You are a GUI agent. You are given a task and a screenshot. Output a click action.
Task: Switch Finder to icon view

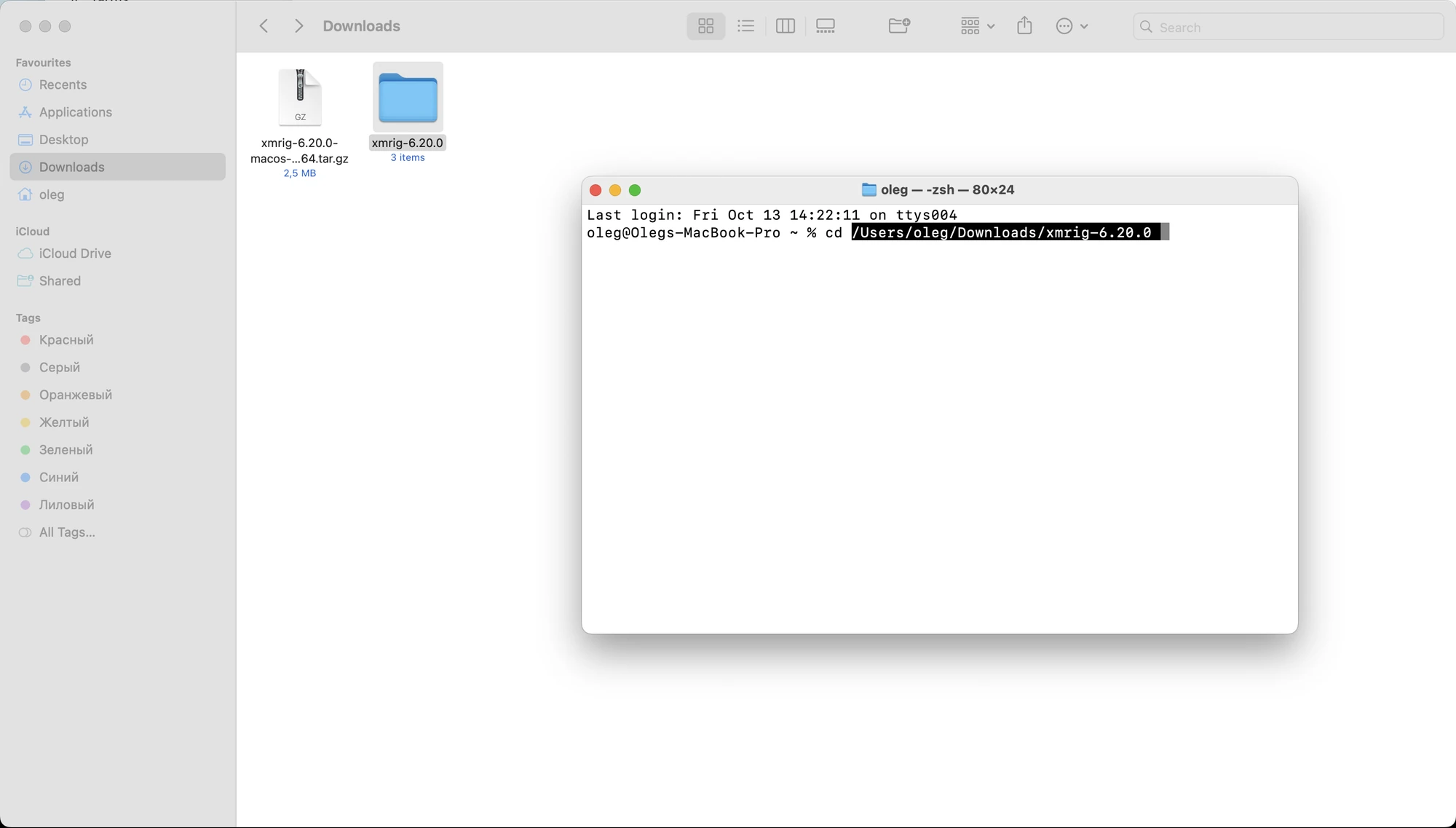coord(705,26)
